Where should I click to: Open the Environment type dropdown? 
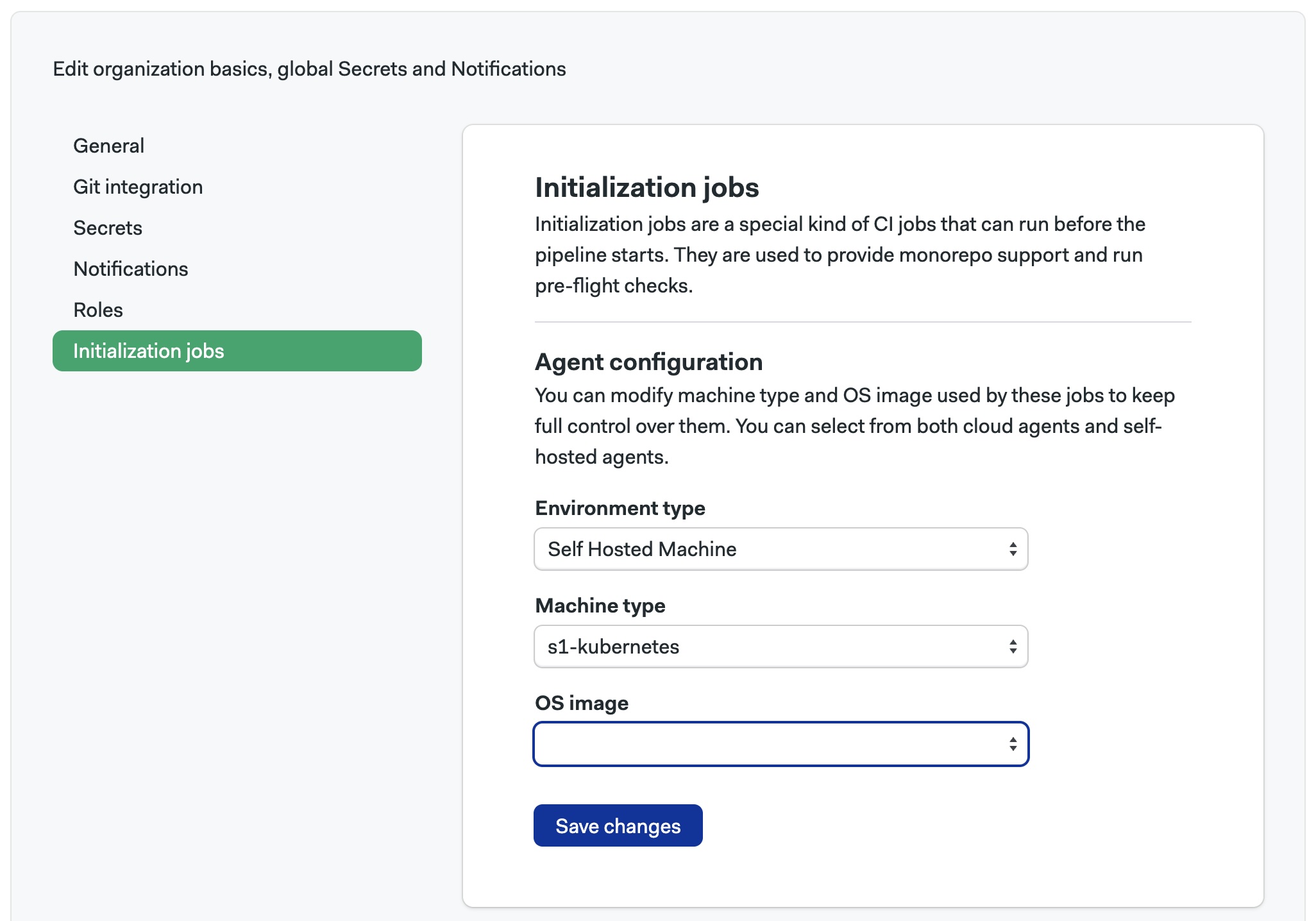tap(780, 549)
